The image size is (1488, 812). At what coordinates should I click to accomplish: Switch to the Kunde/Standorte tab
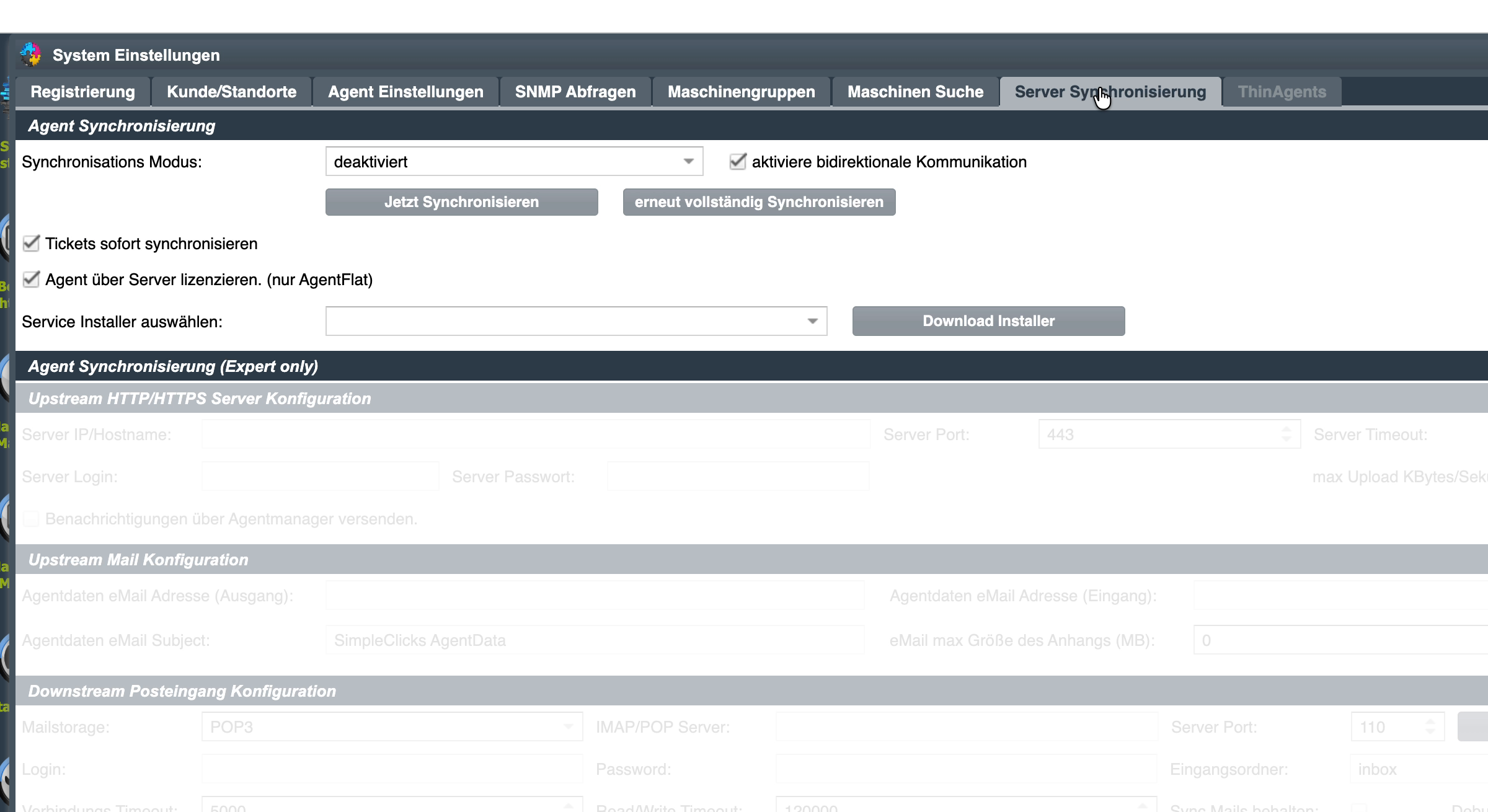click(x=232, y=92)
